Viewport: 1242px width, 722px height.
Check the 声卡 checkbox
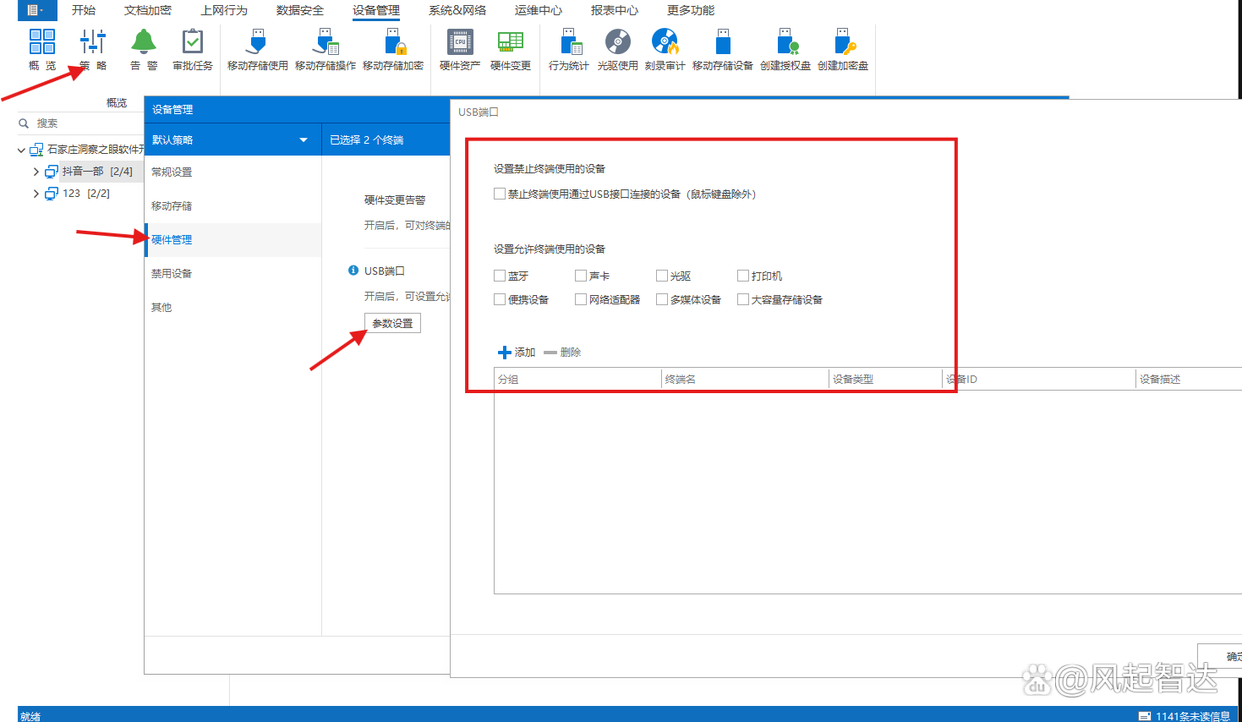(x=581, y=276)
